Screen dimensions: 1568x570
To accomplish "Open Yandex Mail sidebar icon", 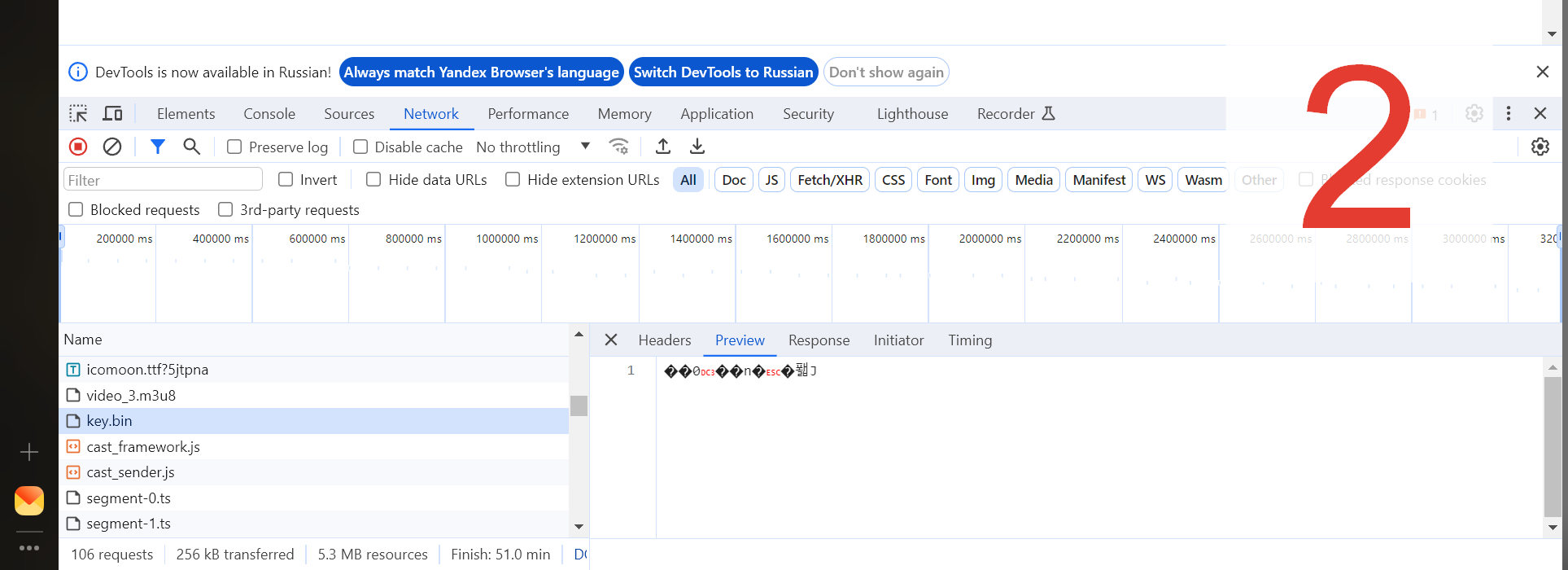I will point(29,501).
